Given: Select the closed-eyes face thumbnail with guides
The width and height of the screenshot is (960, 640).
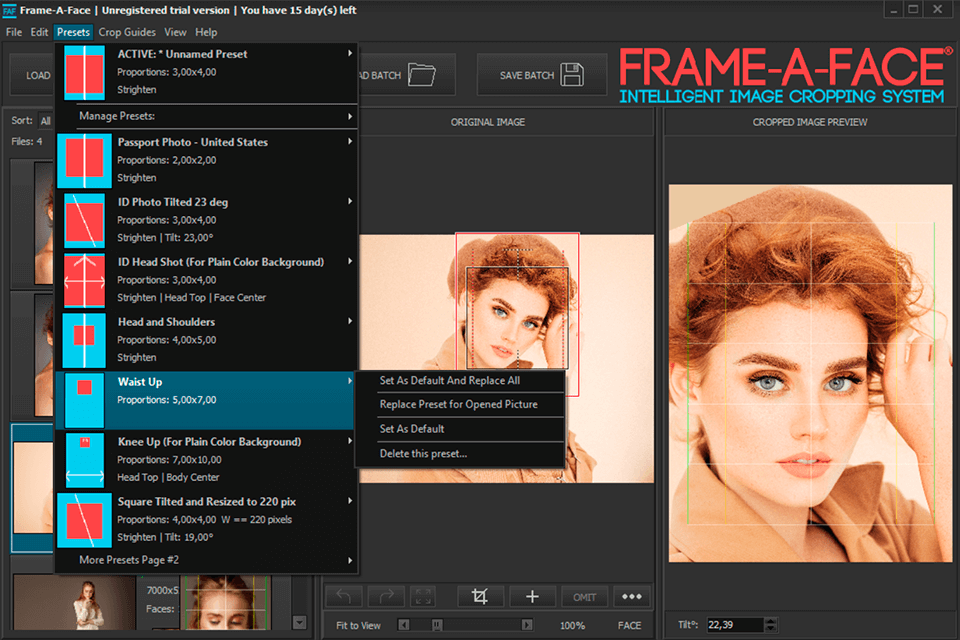Looking at the screenshot, I should pos(227,602).
